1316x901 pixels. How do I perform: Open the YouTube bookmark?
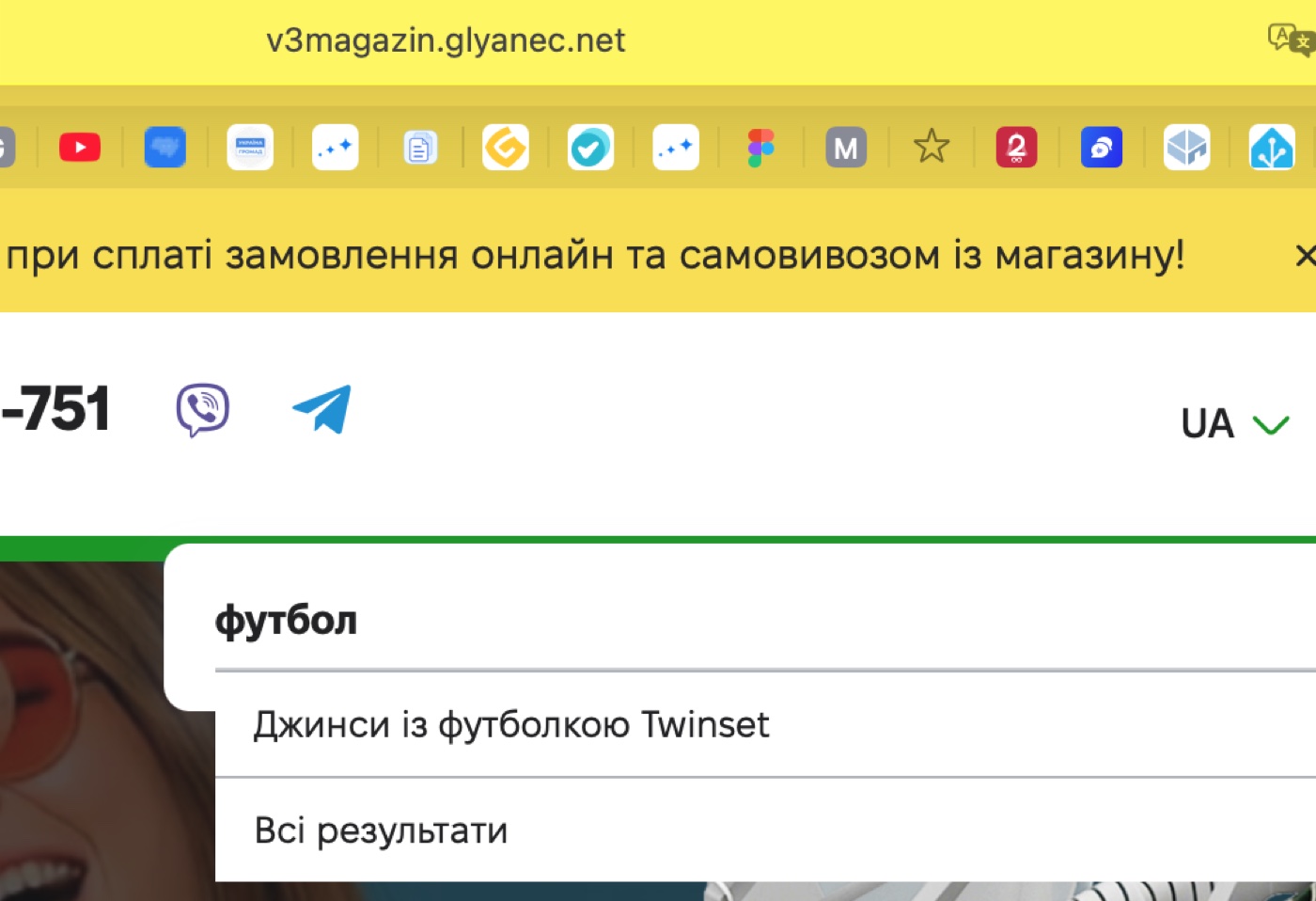pos(80,148)
